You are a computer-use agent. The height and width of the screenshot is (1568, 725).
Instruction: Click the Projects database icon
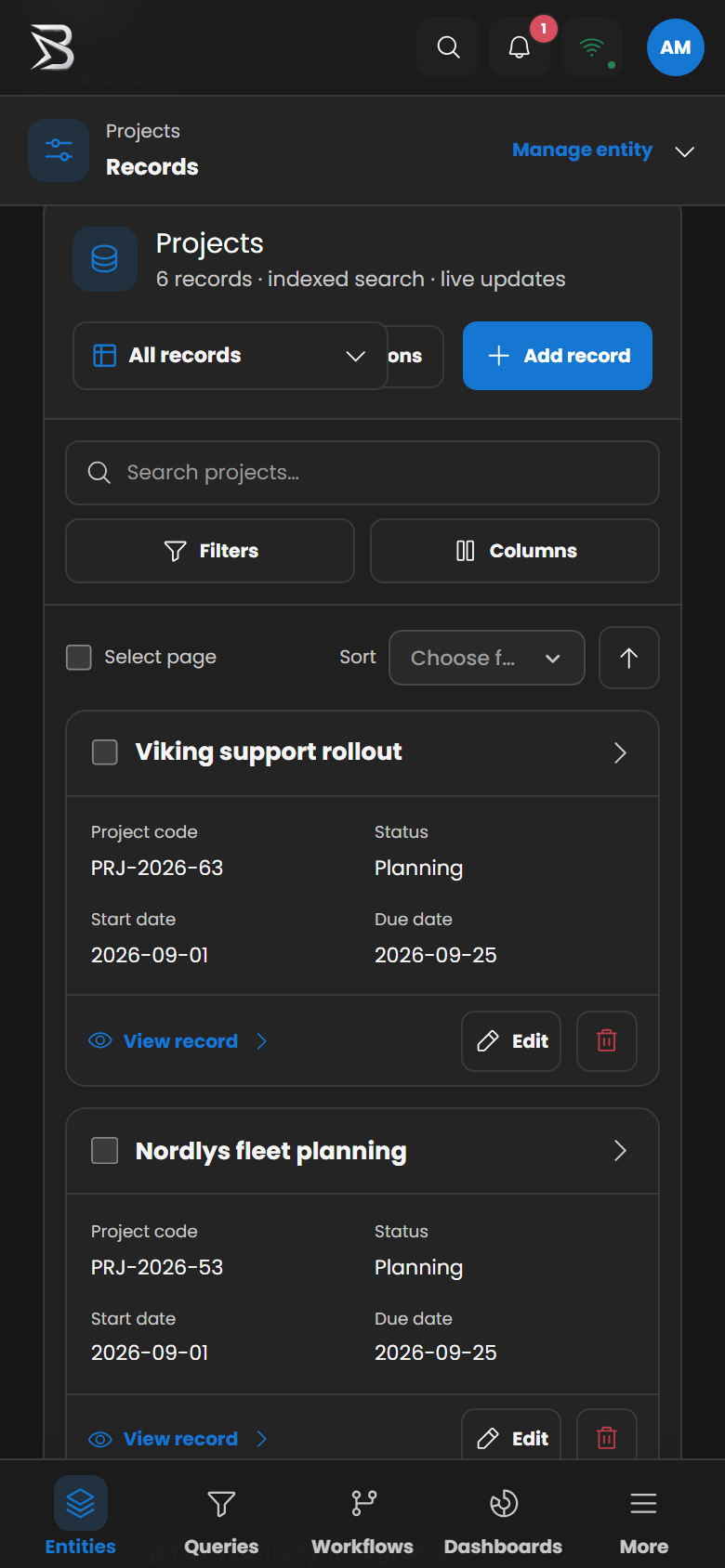105,259
